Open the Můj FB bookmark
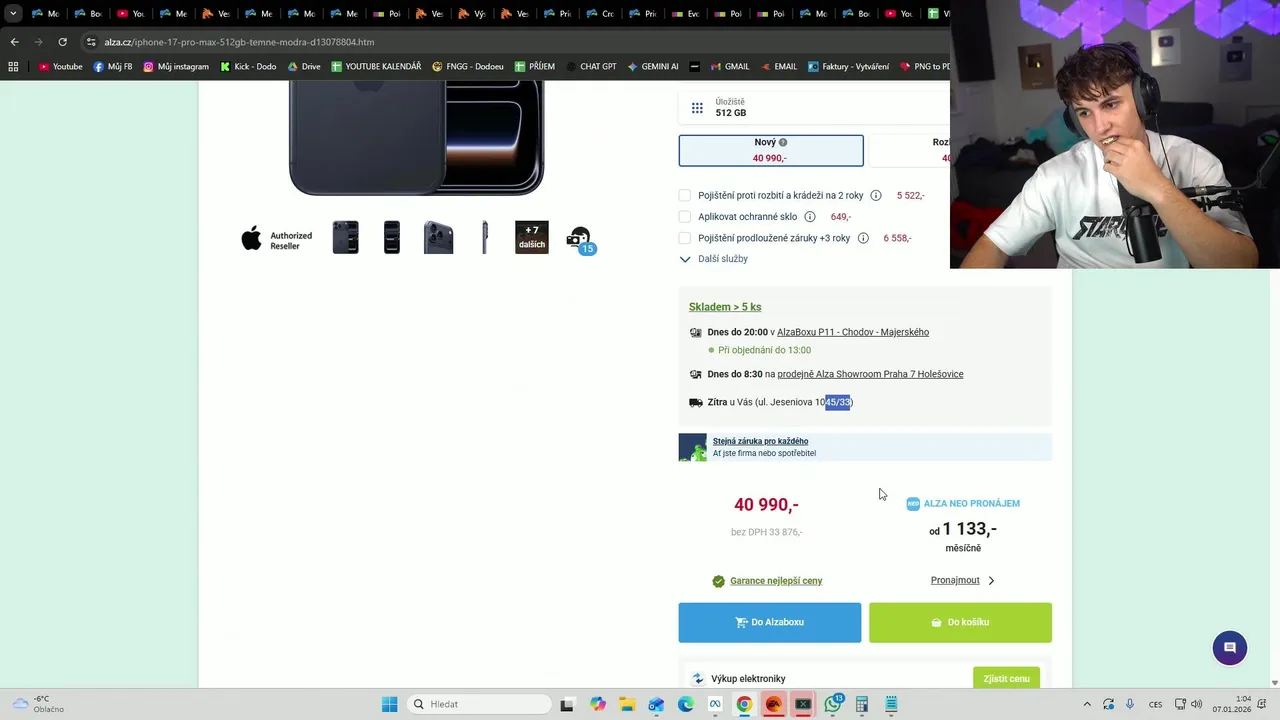 [113, 67]
